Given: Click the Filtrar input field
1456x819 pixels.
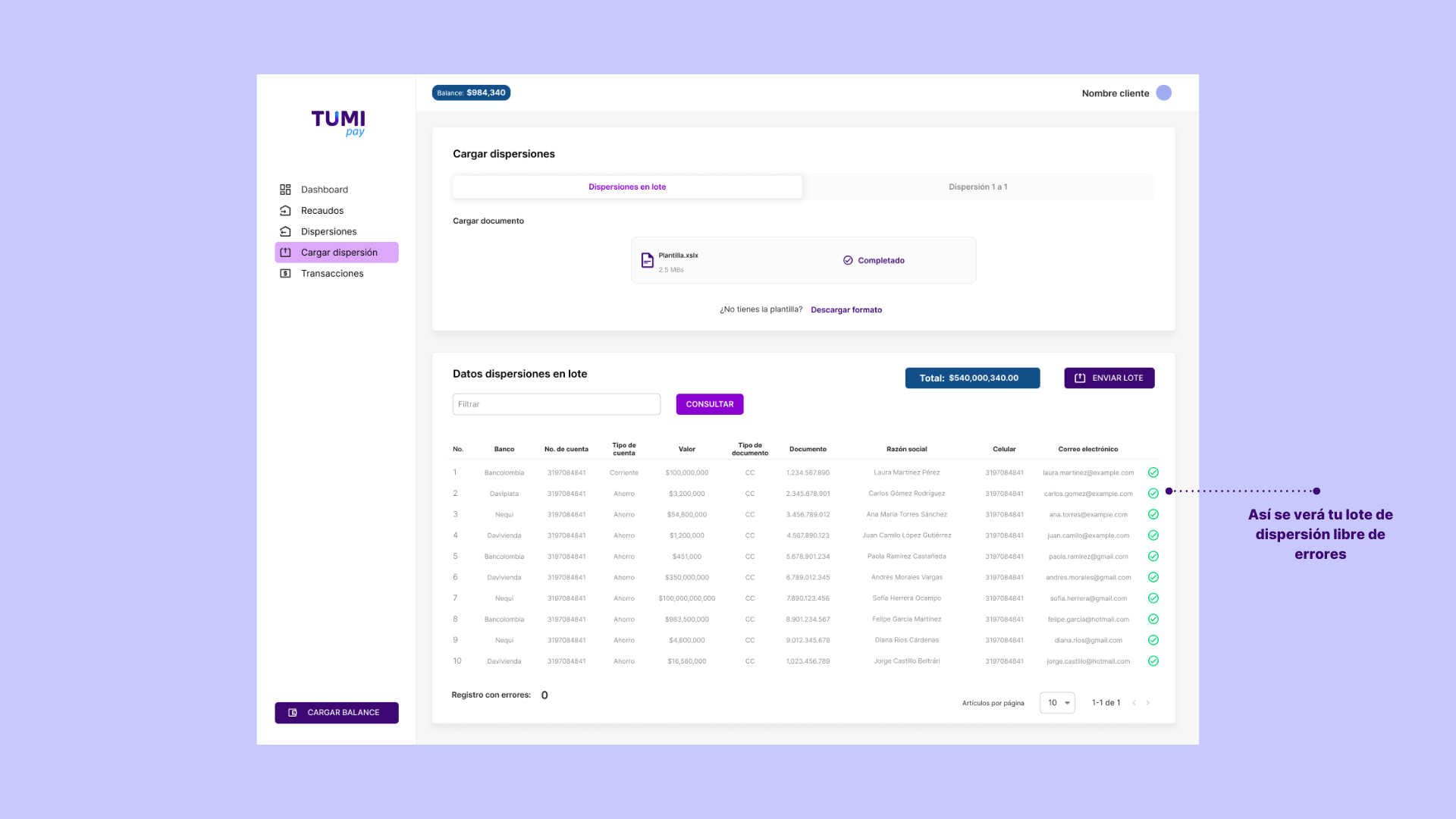Looking at the screenshot, I should coord(556,404).
